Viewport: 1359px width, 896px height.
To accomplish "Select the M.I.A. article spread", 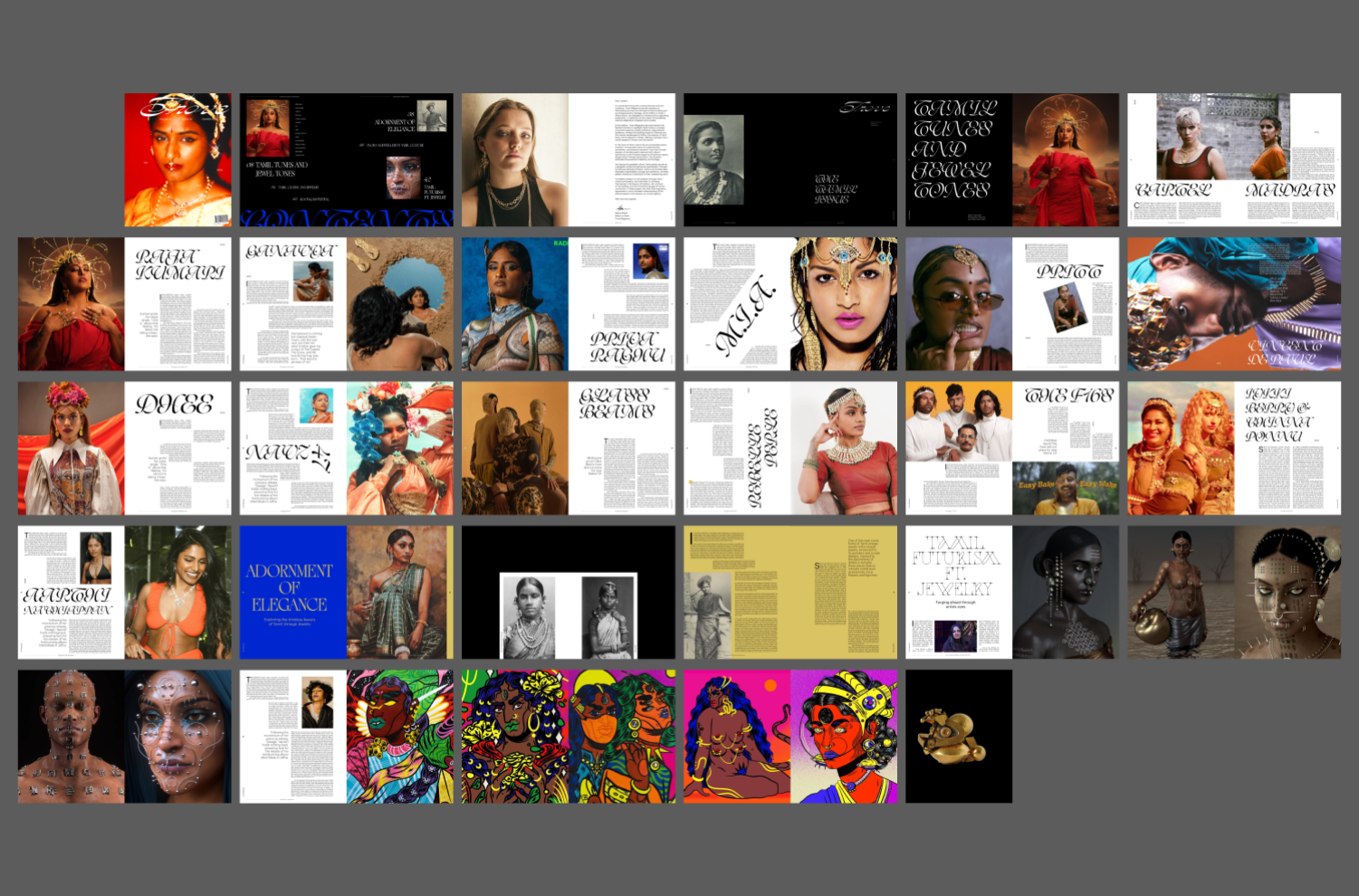I will coord(790,304).
